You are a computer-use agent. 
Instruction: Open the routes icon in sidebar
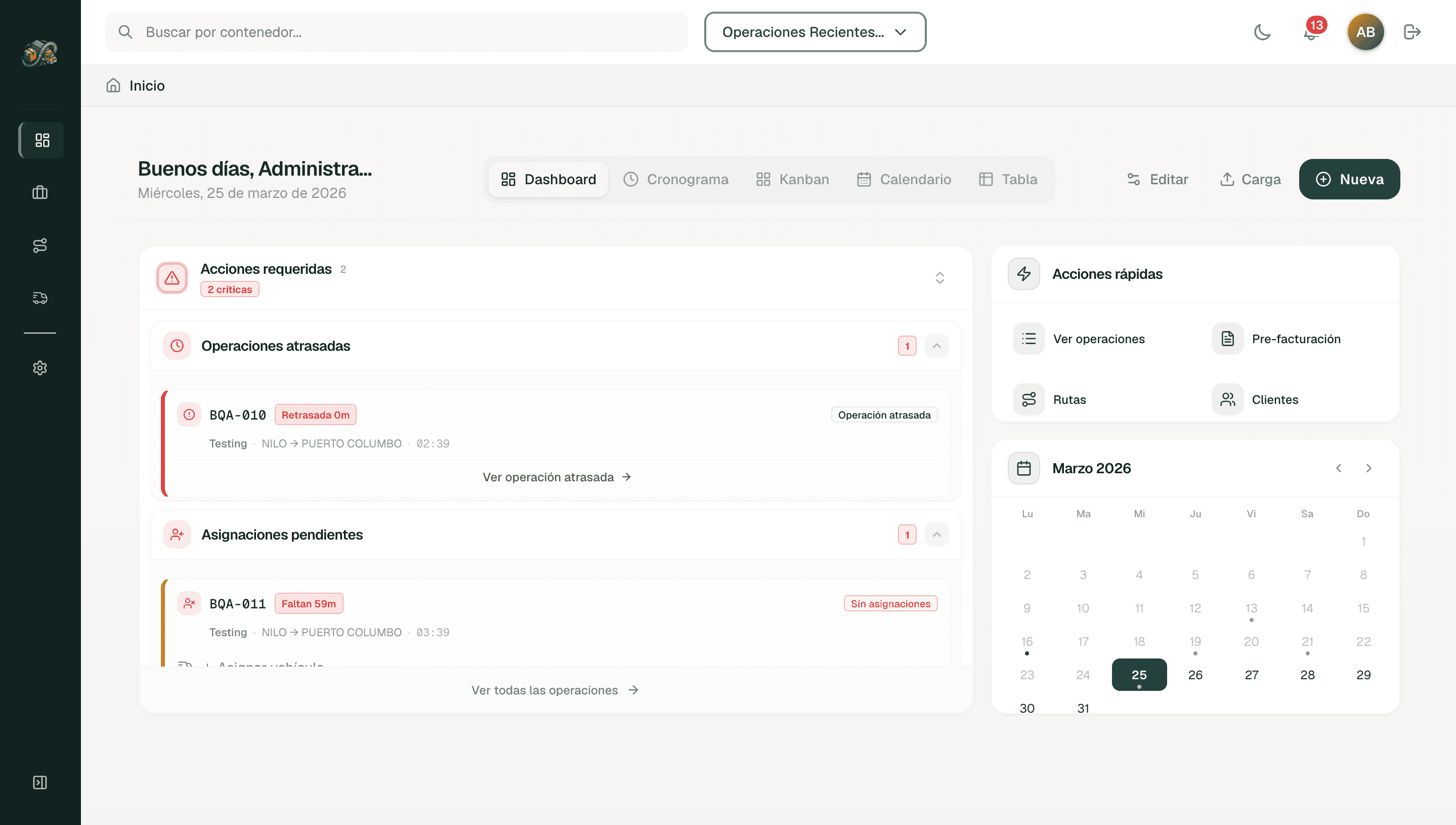click(39, 245)
